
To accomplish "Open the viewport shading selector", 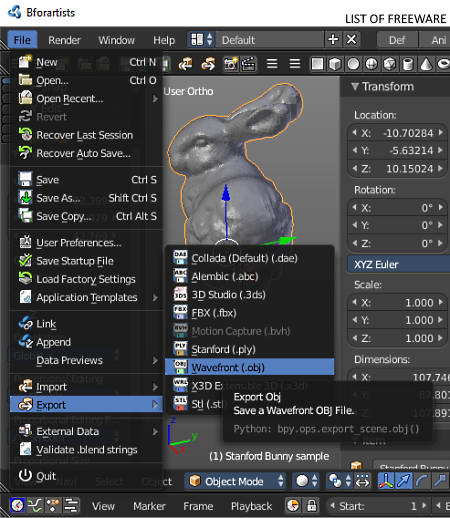I will 306,481.
